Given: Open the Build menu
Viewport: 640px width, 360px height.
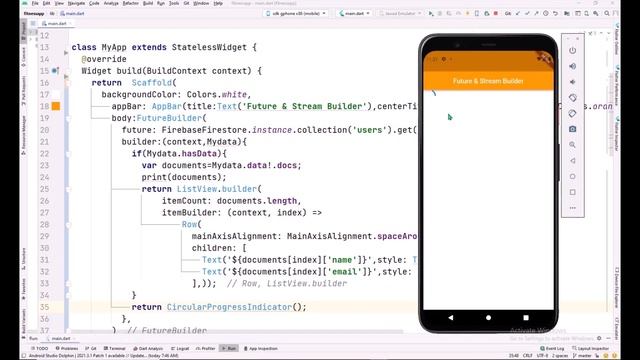Looking at the screenshot, I should [x=148, y=3].
